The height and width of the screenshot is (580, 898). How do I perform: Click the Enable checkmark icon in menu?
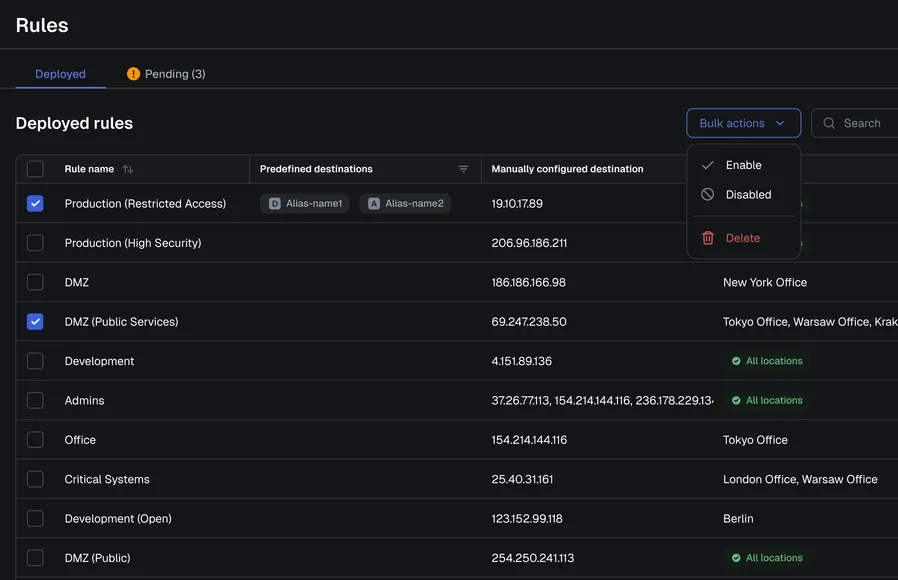click(x=708, y=165)
